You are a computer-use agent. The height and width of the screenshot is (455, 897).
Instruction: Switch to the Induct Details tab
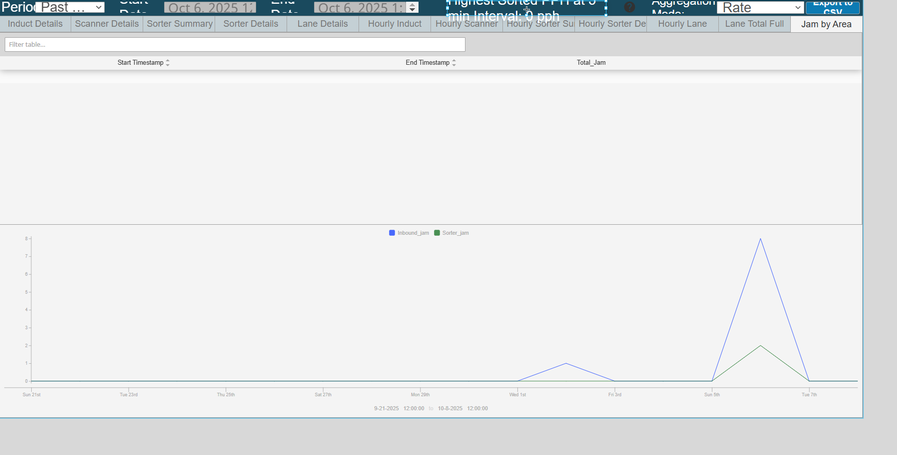(35, 24)
